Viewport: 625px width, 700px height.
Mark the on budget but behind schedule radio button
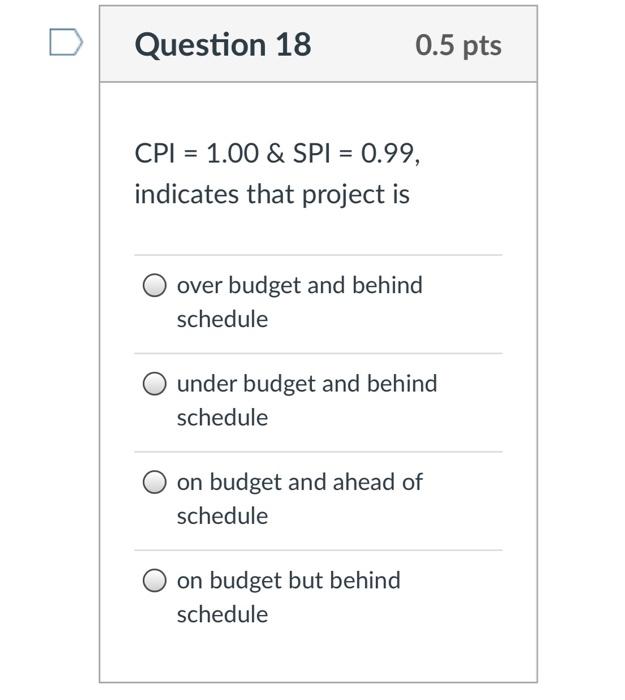154,581
